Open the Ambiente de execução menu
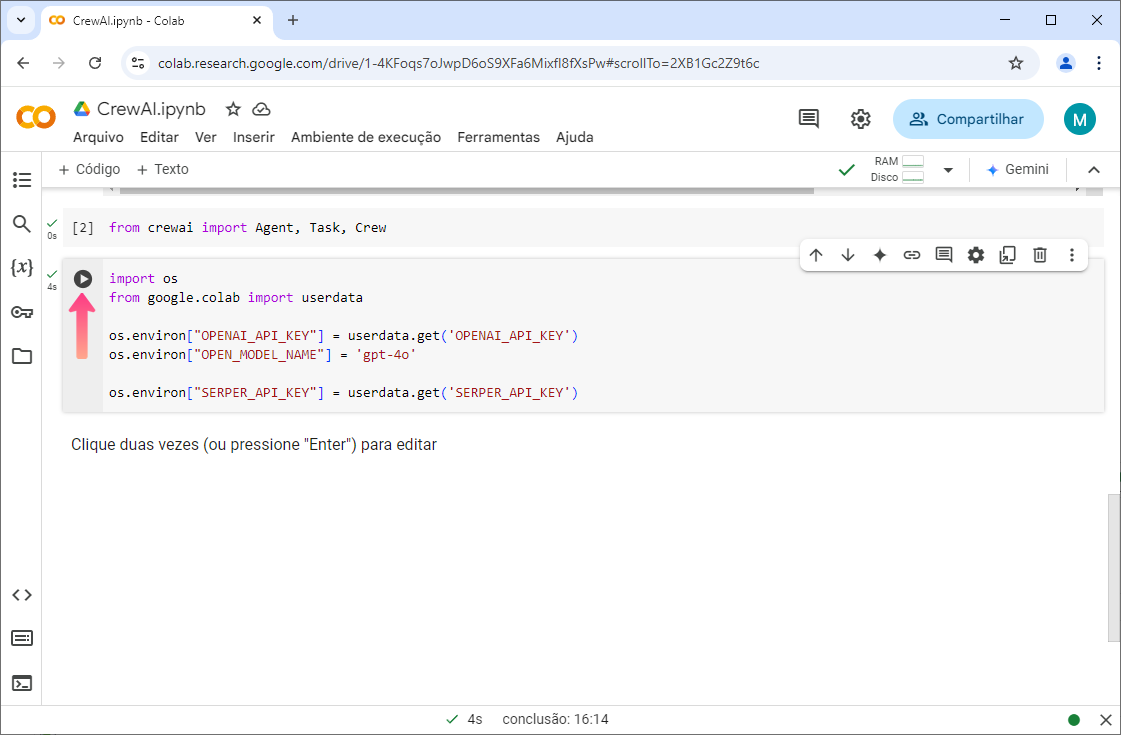This screenshot has width=1121, height=735. point(366,137)
